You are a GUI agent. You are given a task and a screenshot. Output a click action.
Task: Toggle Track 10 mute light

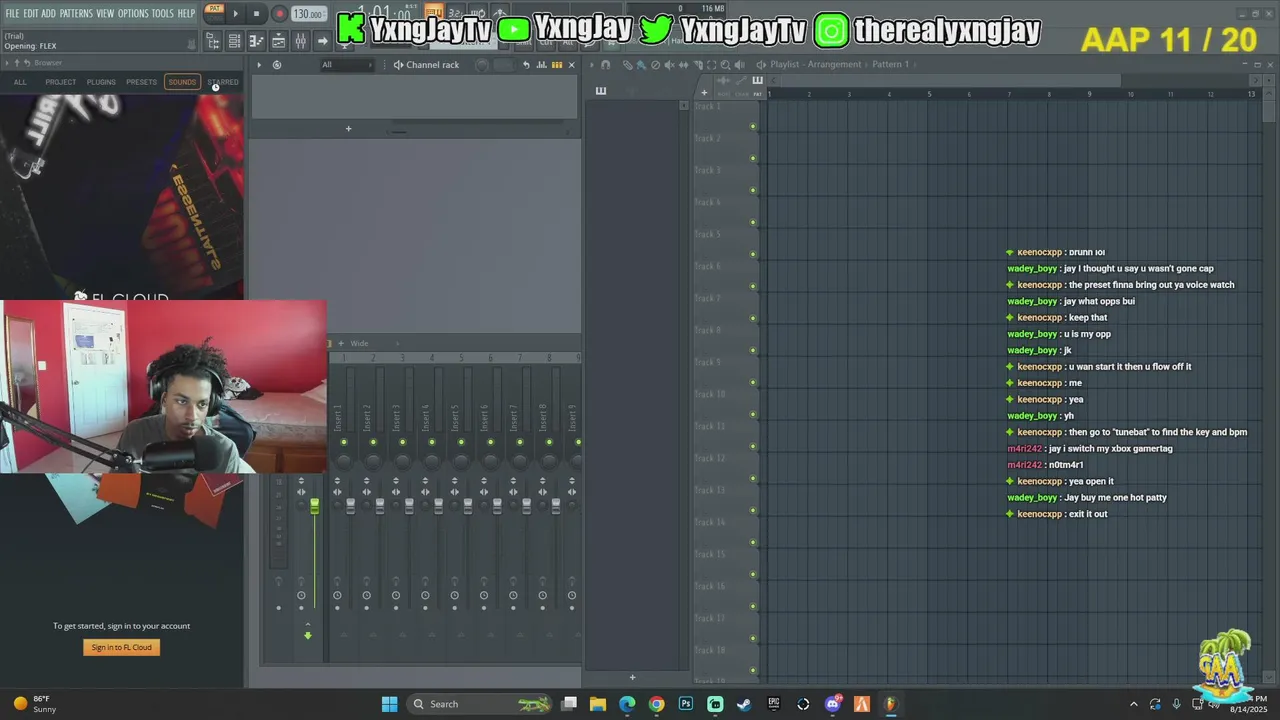753,414
